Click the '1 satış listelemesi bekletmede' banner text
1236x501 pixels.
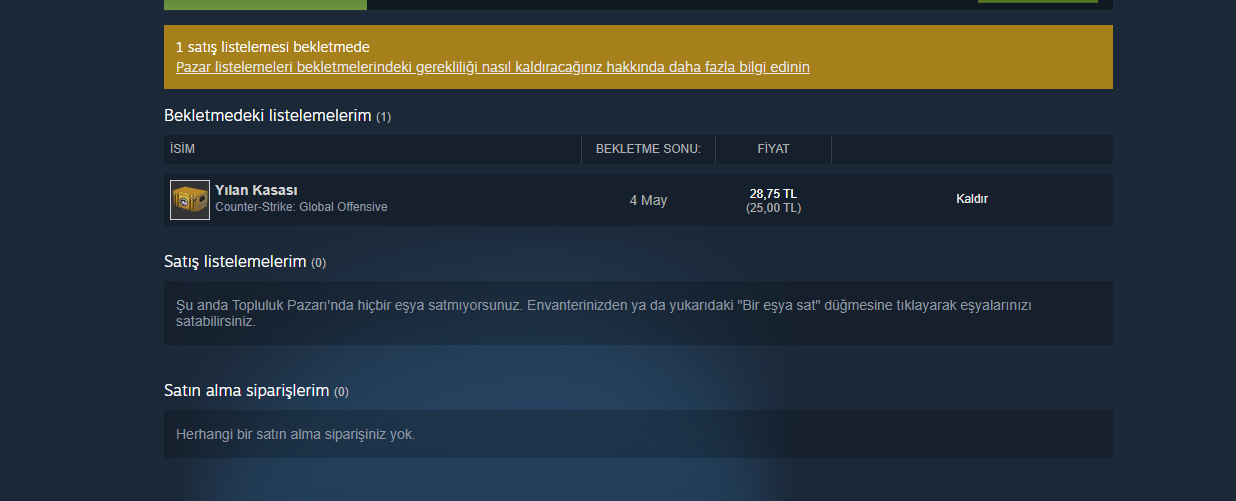(x=273, y=47)
